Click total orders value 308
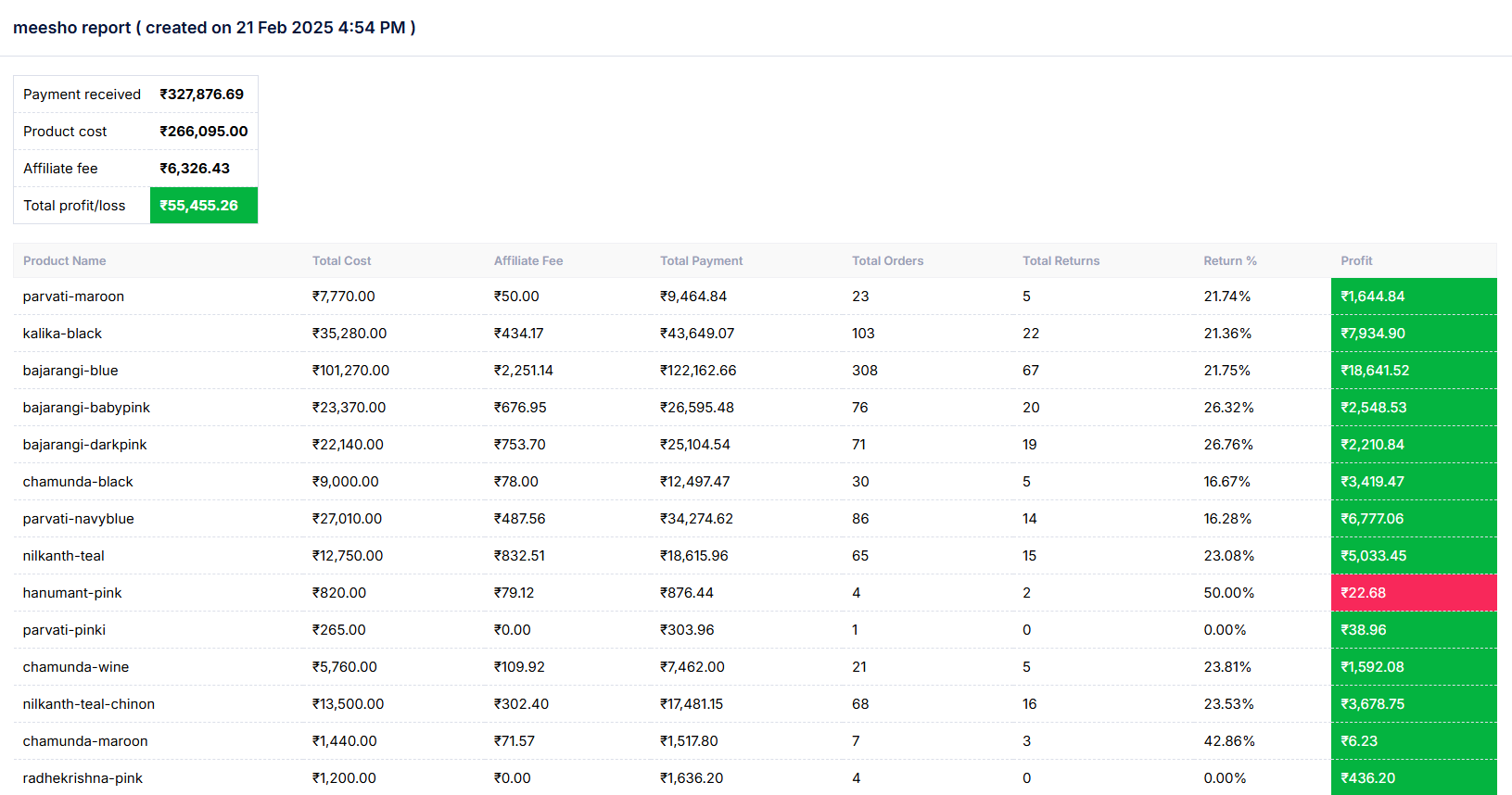This screenshot has width=1512, height=795. point(865,371)
